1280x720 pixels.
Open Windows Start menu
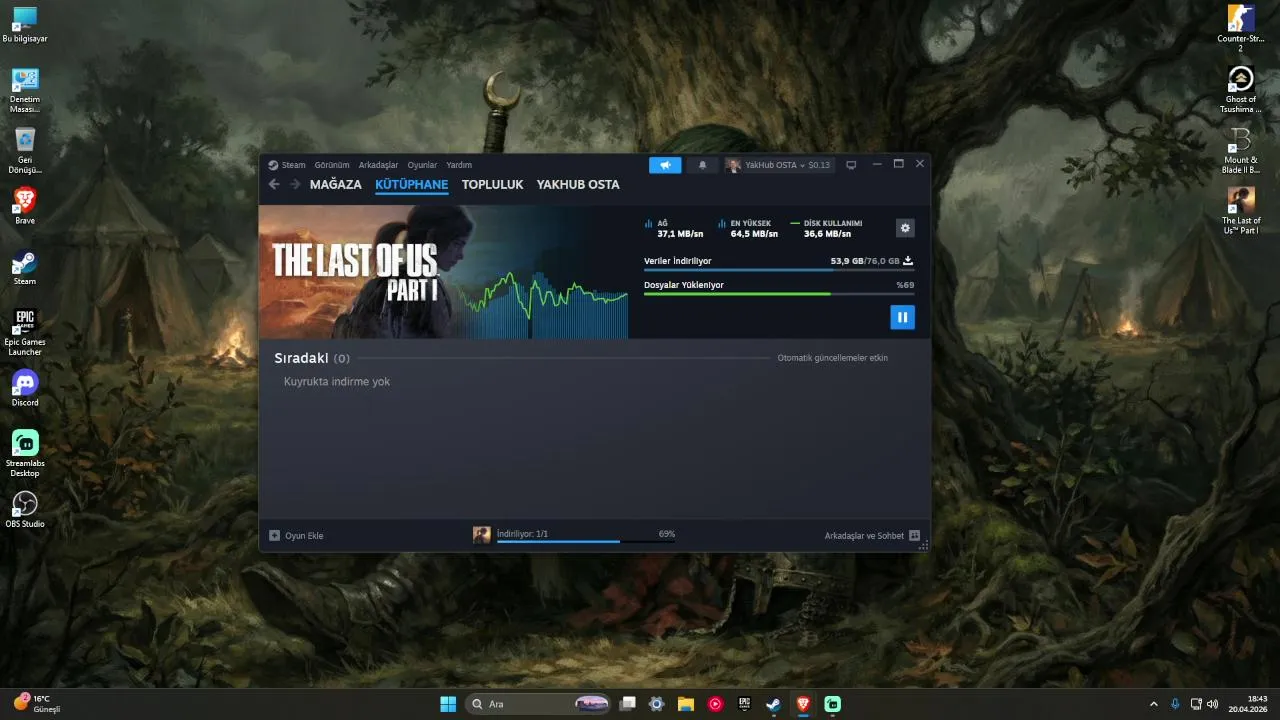tap(448, 704)
